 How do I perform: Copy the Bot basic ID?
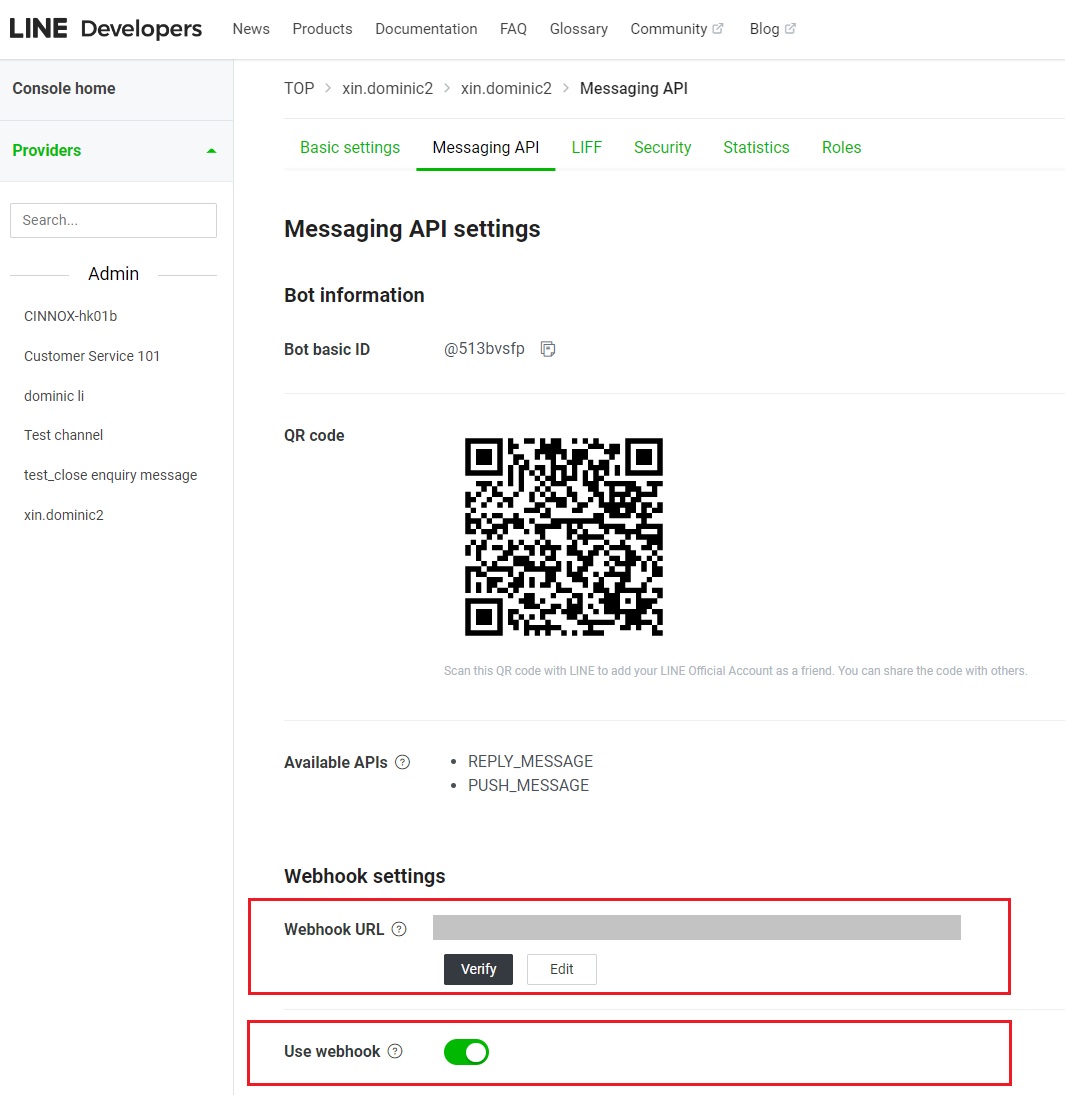tap(548, 348)
